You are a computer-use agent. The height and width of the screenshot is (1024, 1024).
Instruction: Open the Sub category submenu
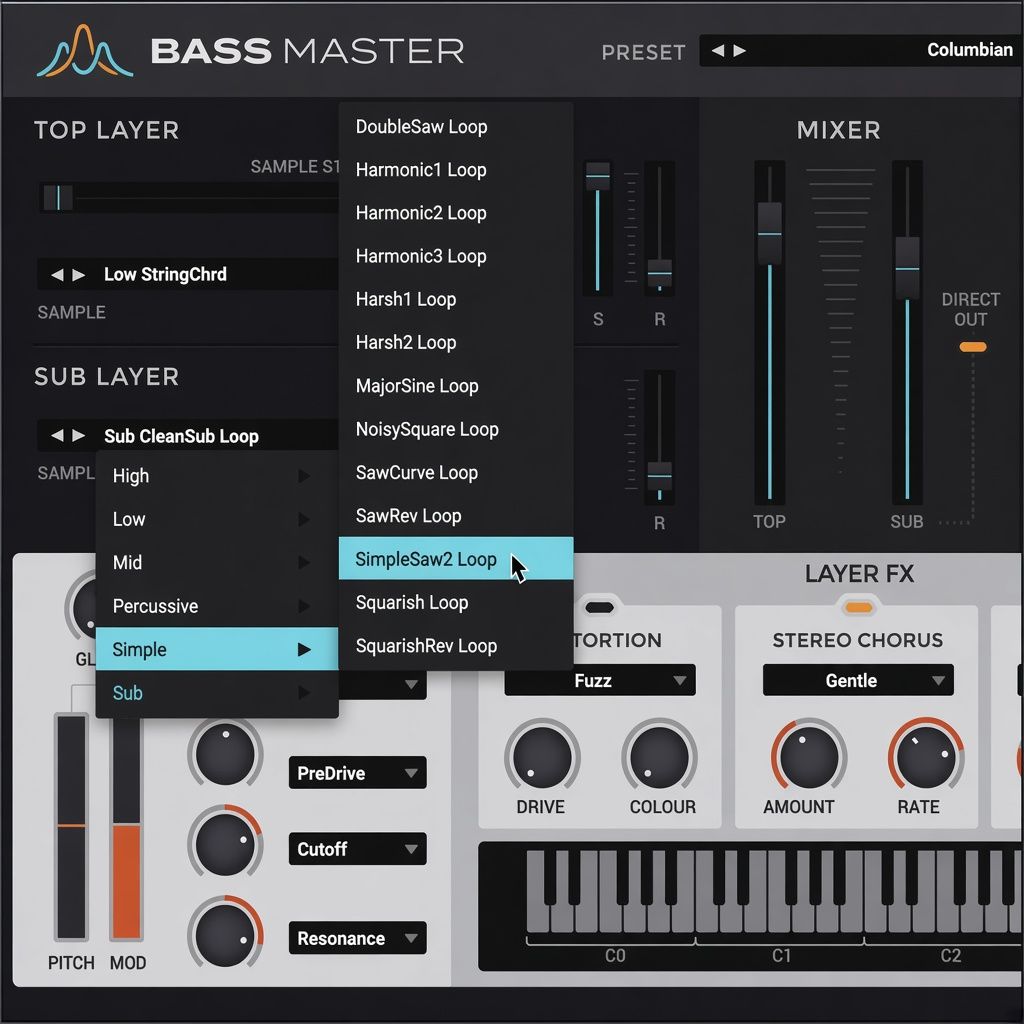coord(217,692)
